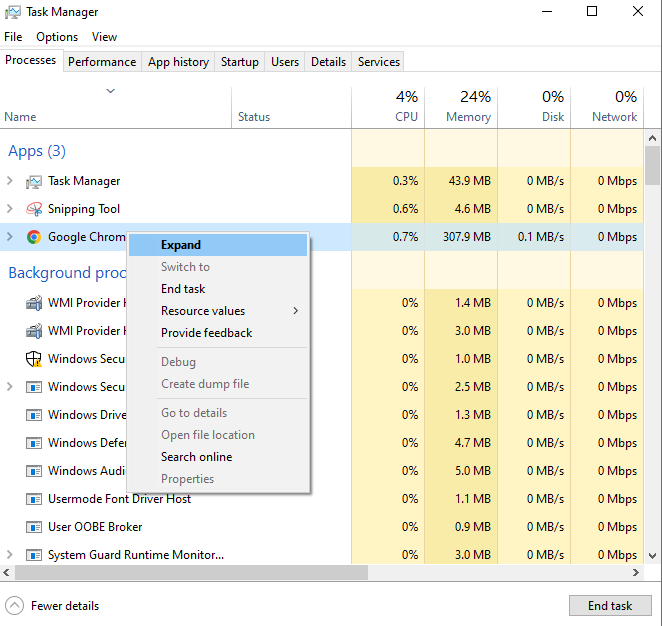The image size is (662, 626).
Task: Select Provide feedback in context menu
Action: pos(218,333)
